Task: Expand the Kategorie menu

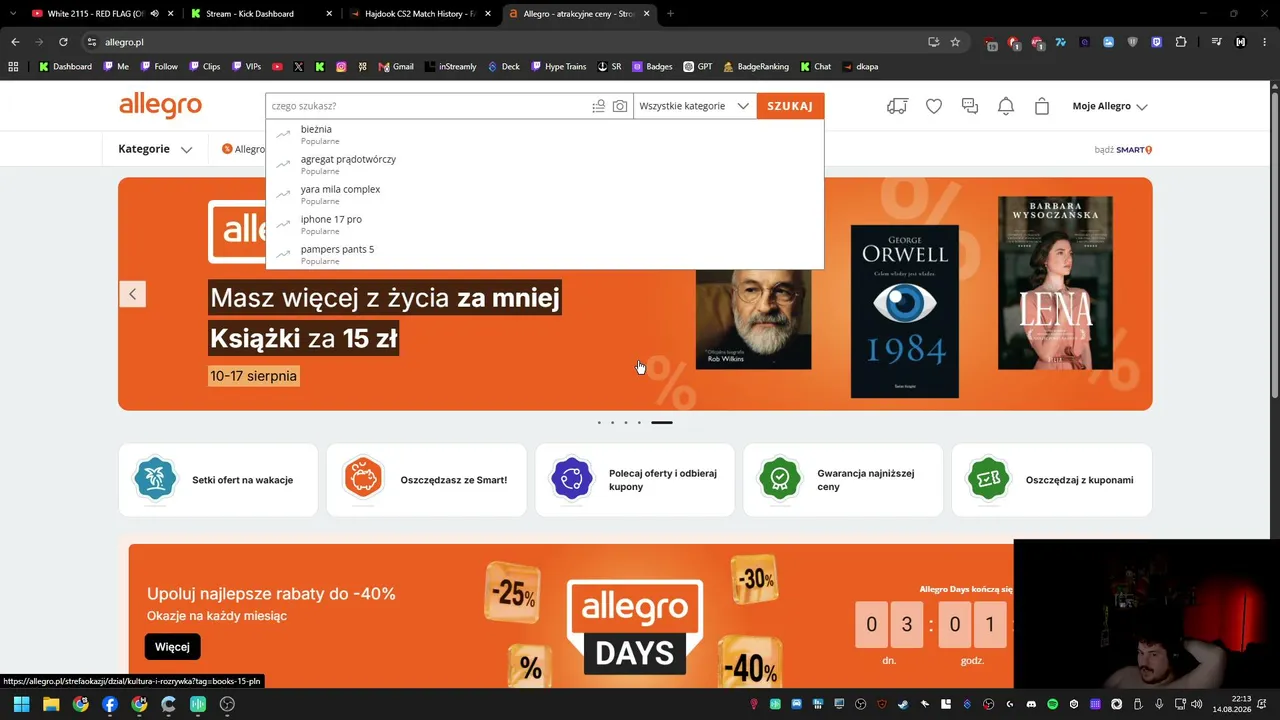Action: [x=155, y=149]
